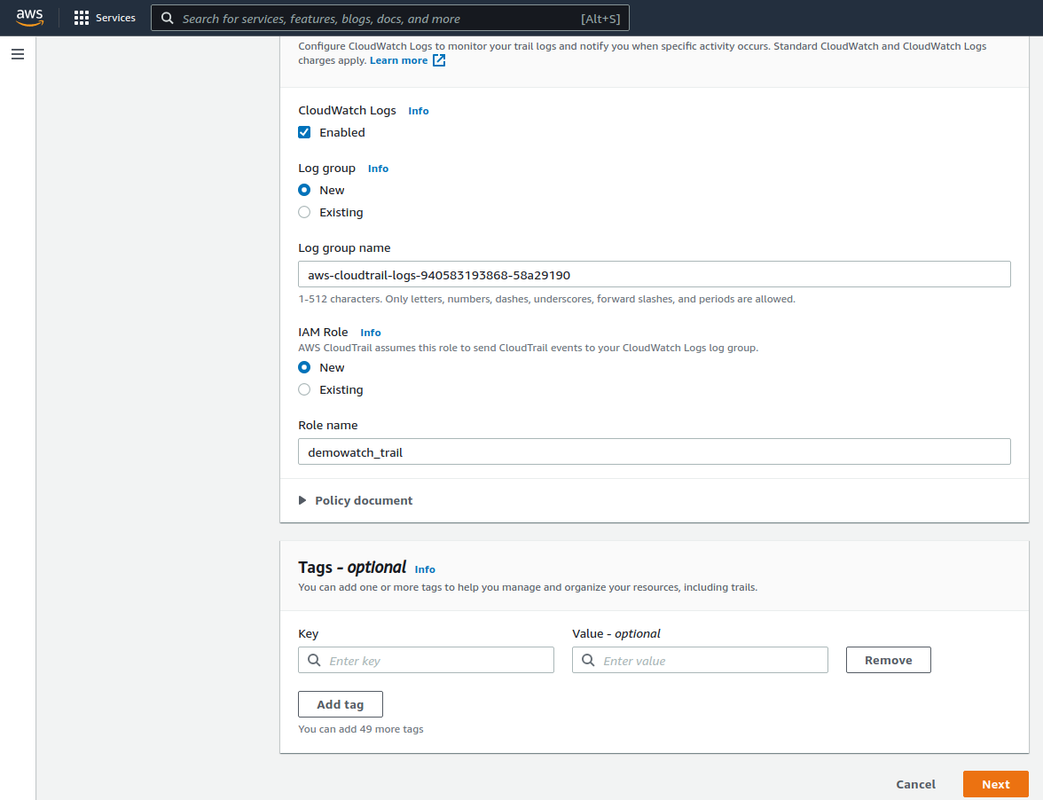Click the Log group name input field
Image resolution: width=1043 pixels, height=800 pixels.
(654, 275)
